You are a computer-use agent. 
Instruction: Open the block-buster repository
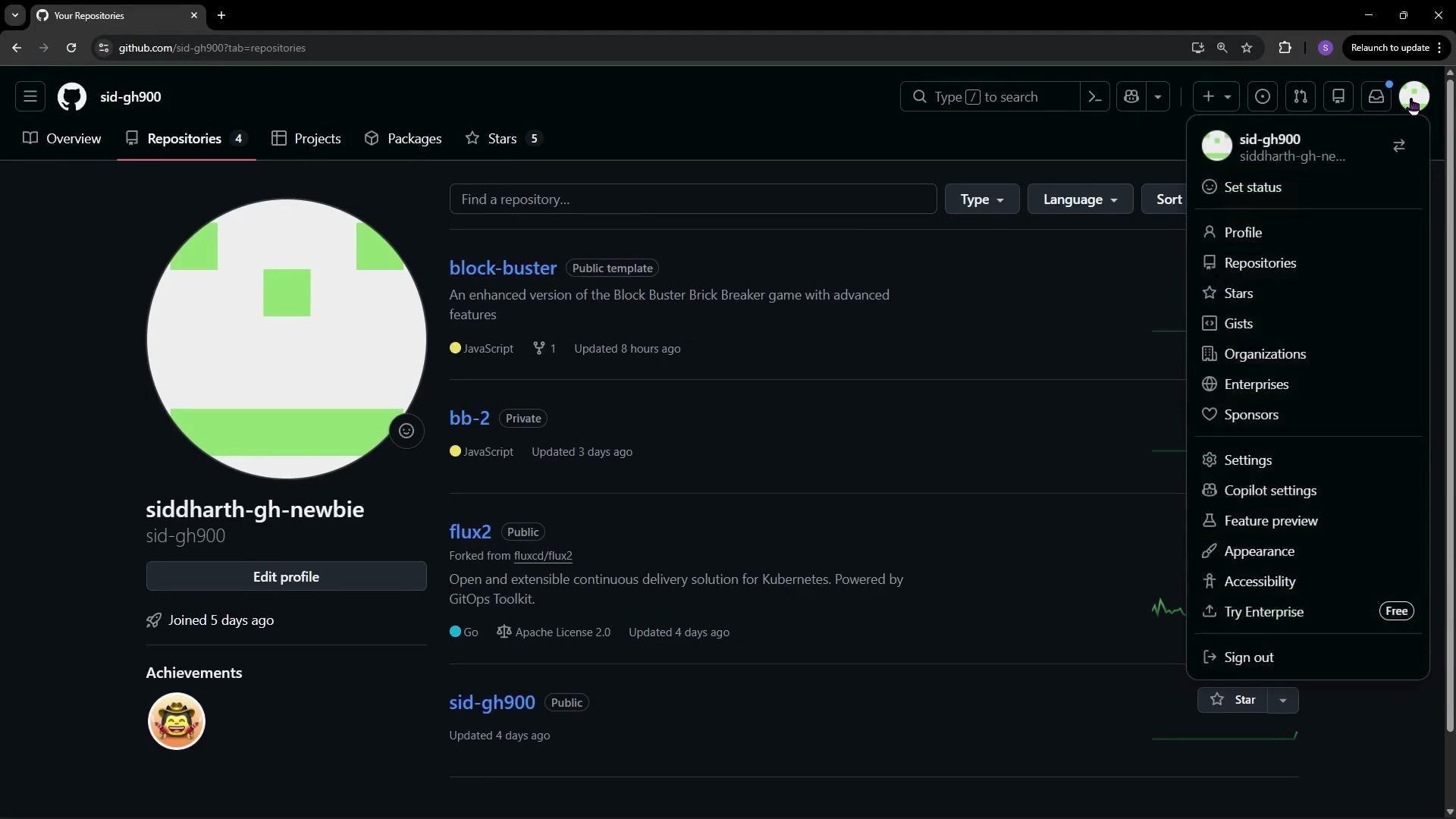(x=503, y=268)
